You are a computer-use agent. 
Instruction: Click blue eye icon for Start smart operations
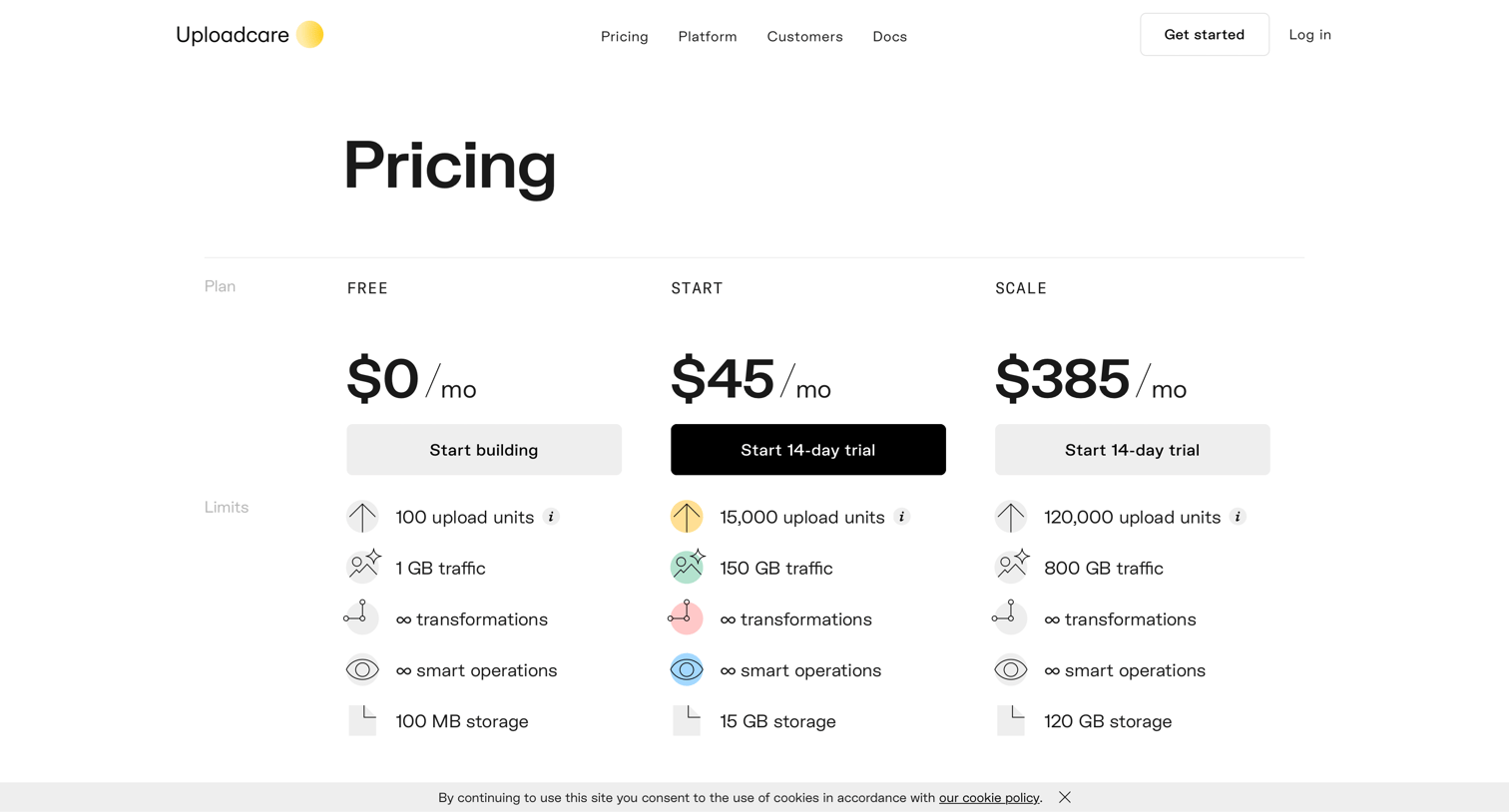pos(687,669)
